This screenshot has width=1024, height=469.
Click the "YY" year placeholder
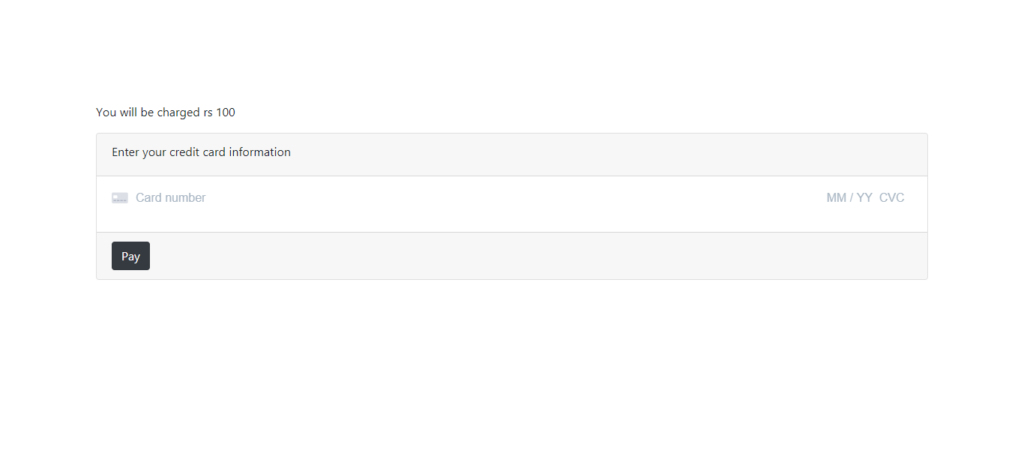(x=864, y=198)
